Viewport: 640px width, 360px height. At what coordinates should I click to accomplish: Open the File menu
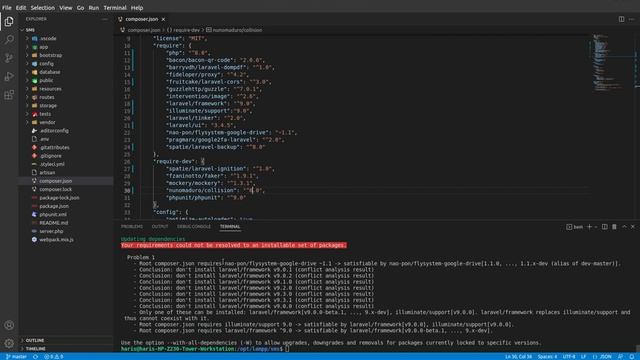7,8
